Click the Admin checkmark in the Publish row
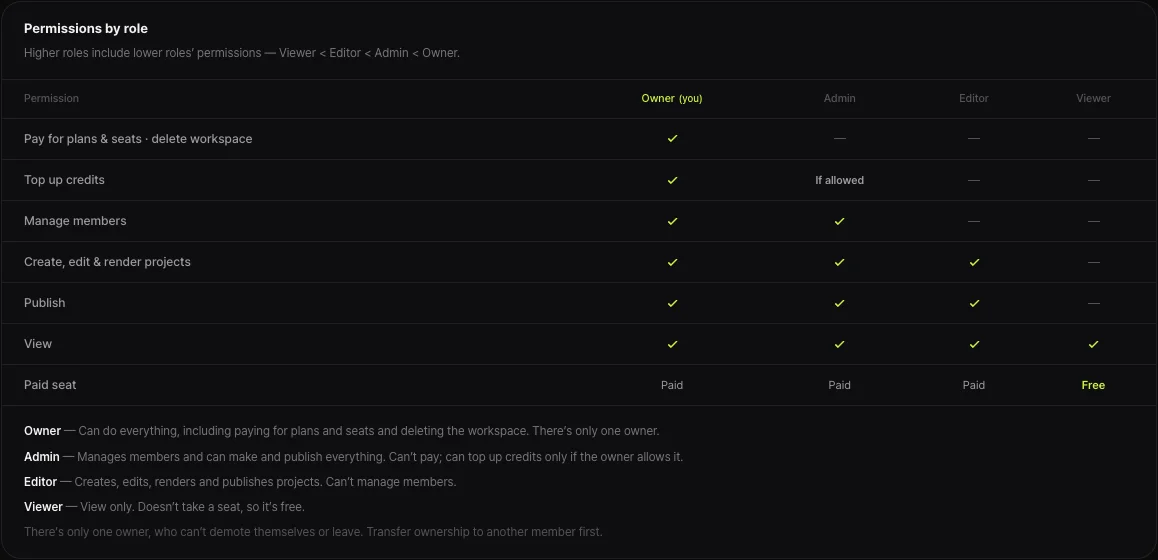 [839, 303]
